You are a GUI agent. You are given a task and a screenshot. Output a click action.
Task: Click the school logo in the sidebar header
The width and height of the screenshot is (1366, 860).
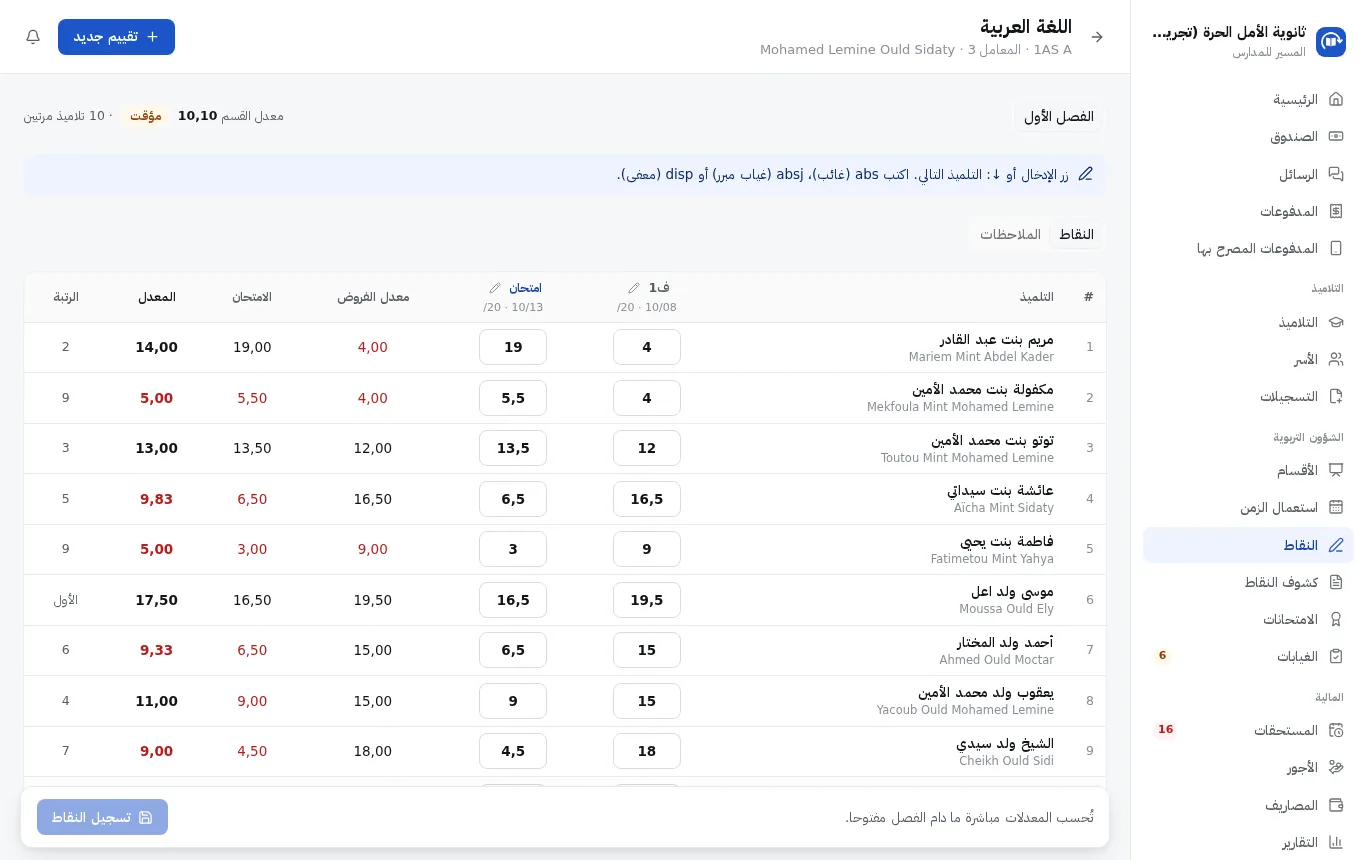point(1331,42)
